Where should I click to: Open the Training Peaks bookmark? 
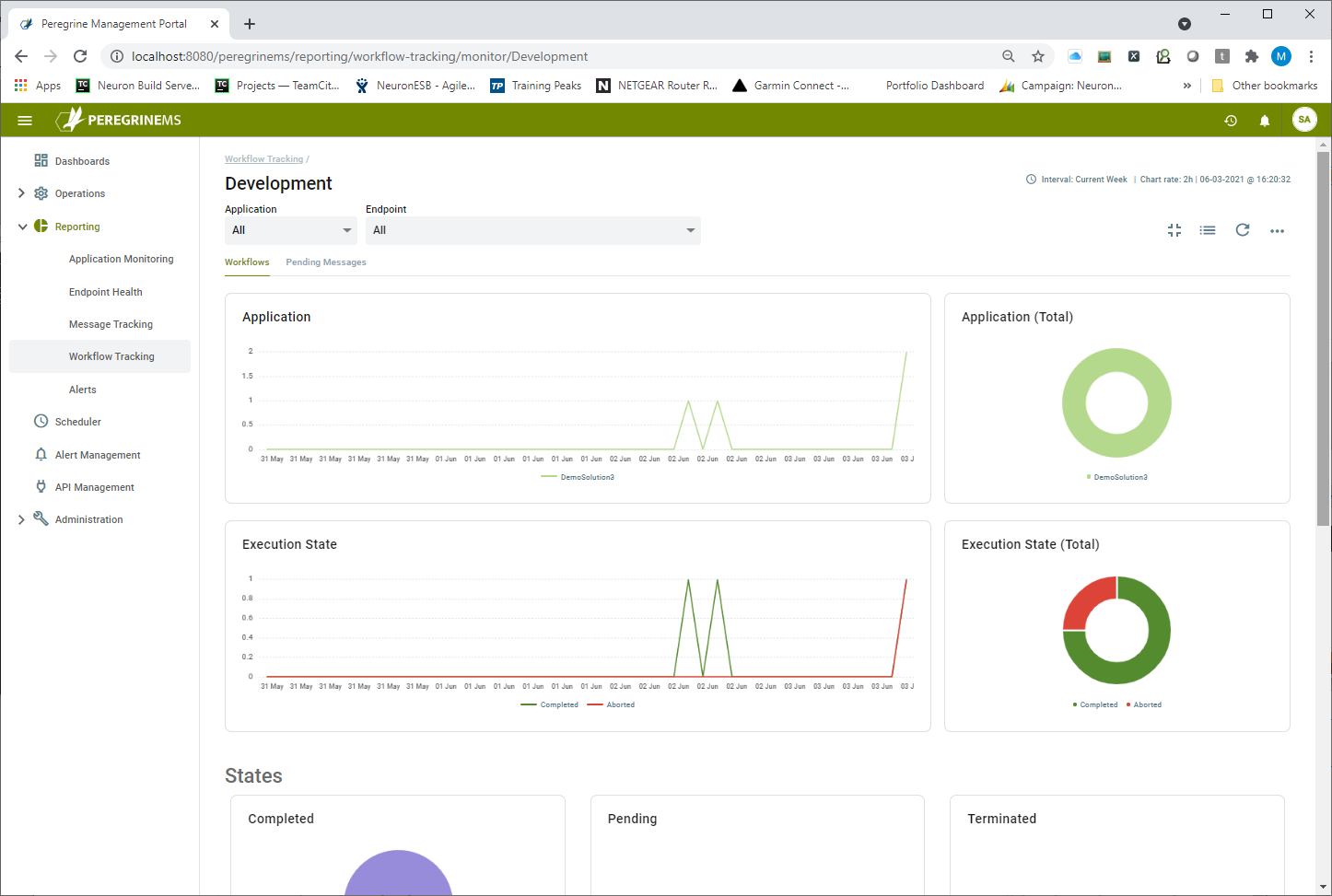[x=536, y=86]
